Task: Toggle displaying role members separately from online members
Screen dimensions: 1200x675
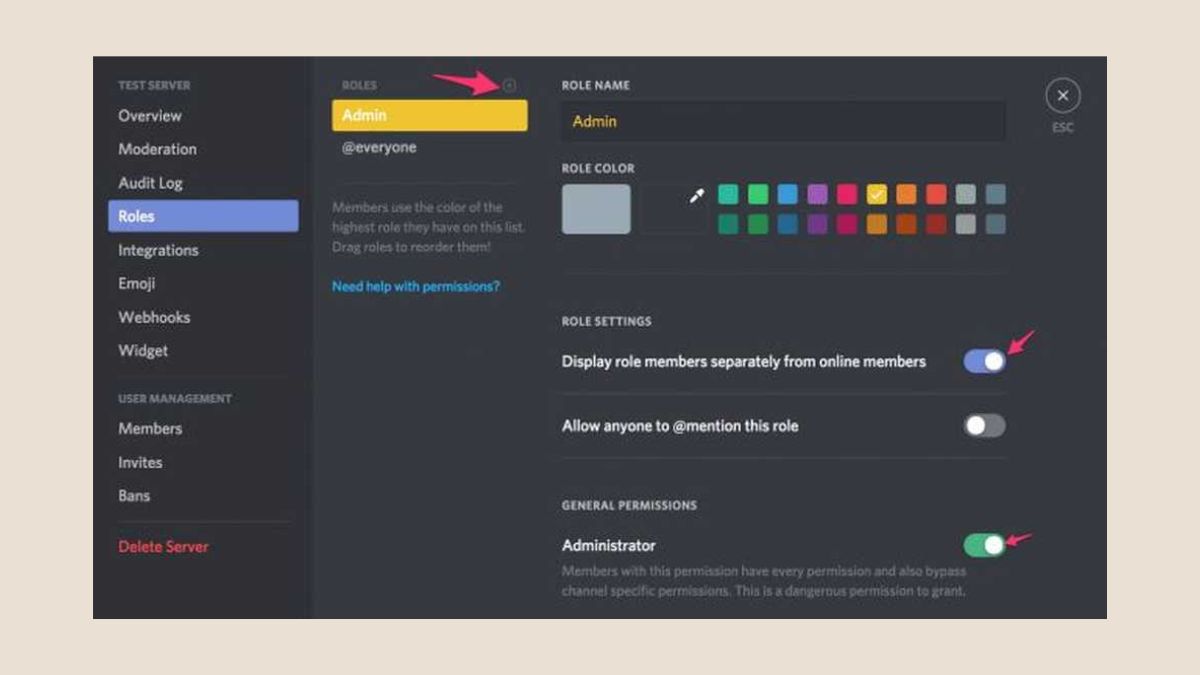Action: click(984, 359)
